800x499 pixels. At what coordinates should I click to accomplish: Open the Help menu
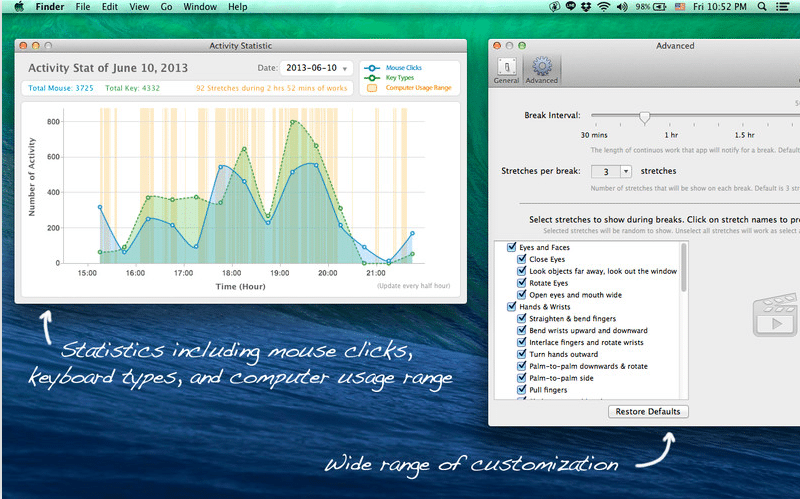(x=238, y=7)
